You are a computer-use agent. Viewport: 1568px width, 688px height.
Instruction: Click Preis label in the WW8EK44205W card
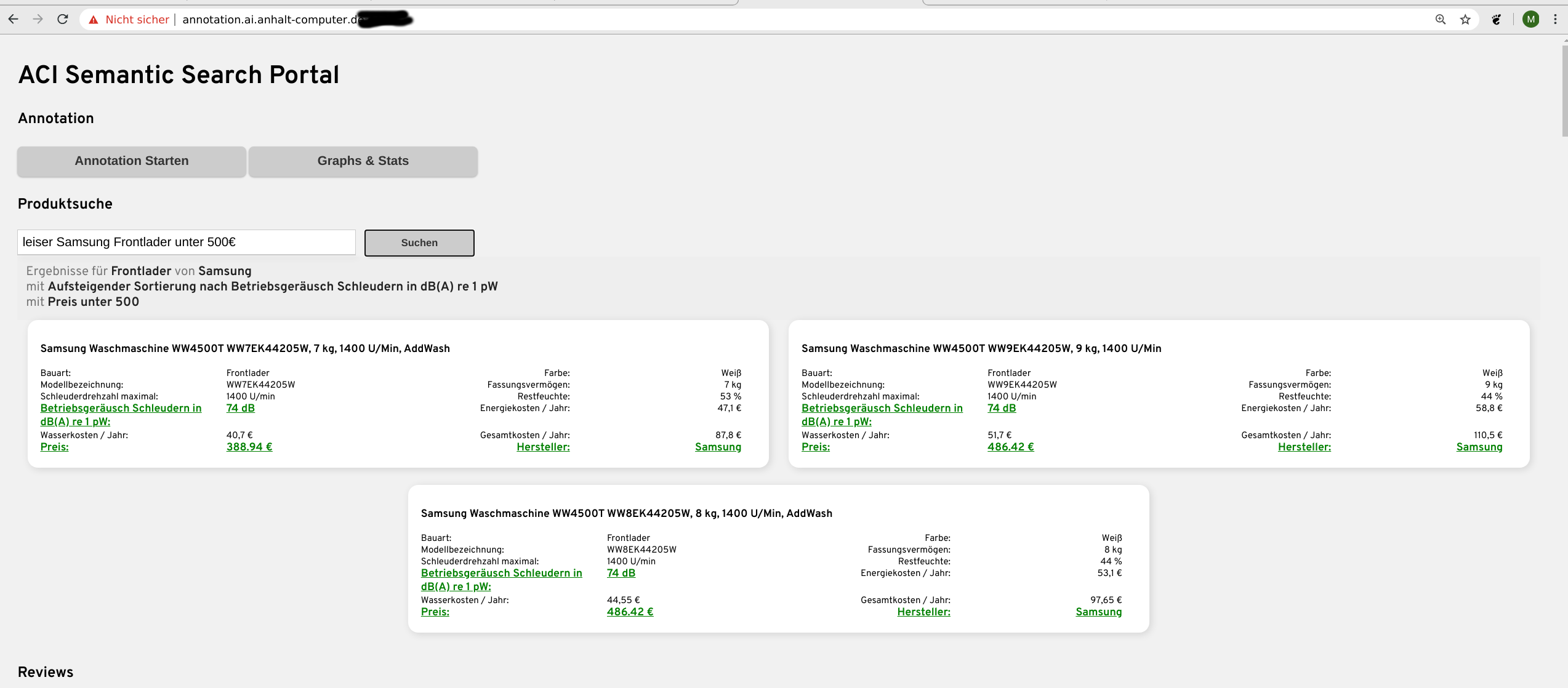[435, 612]
